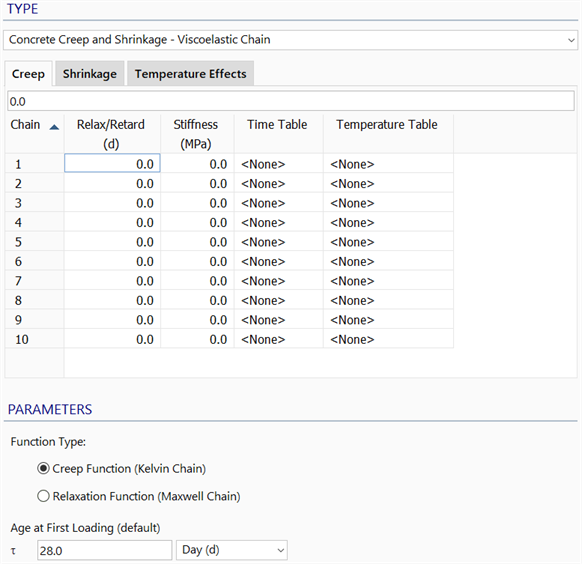Select chain 7 Relax/Retard cell
582x564 pixels.
click(x=112, y=281)
